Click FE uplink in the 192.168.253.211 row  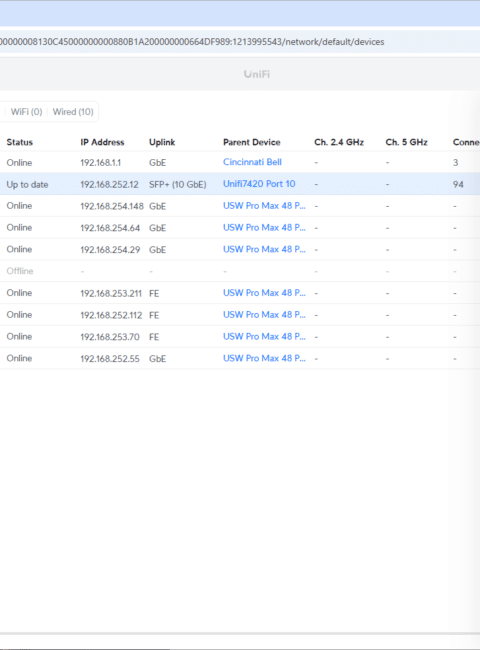pyautogui.click(x=154, y=293)
